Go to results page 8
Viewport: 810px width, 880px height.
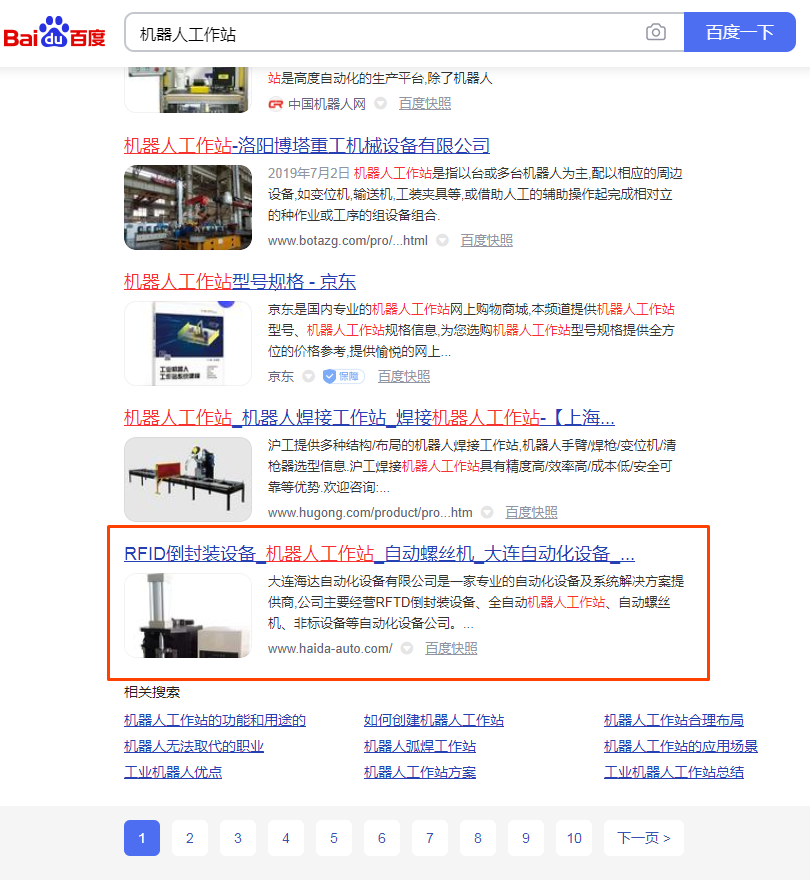click(x=478, y=838)
